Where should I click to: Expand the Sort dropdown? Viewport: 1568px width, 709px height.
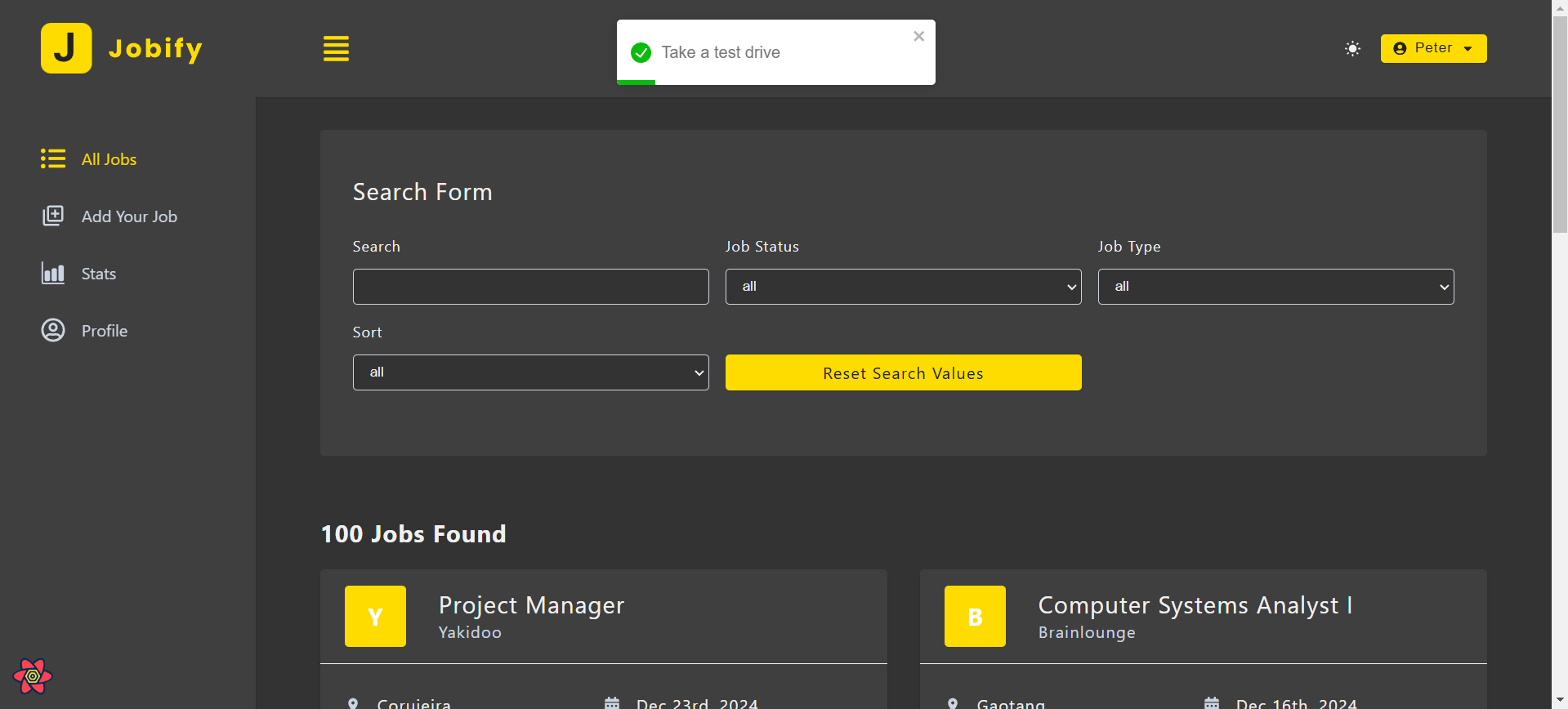[x=530, y=372]
